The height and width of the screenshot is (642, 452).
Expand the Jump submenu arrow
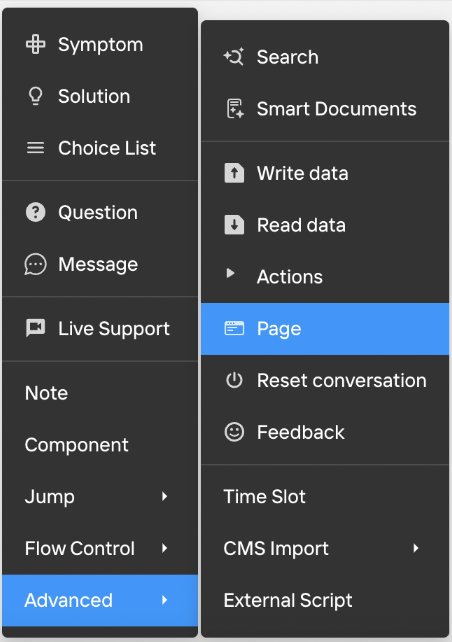point(165,497)
